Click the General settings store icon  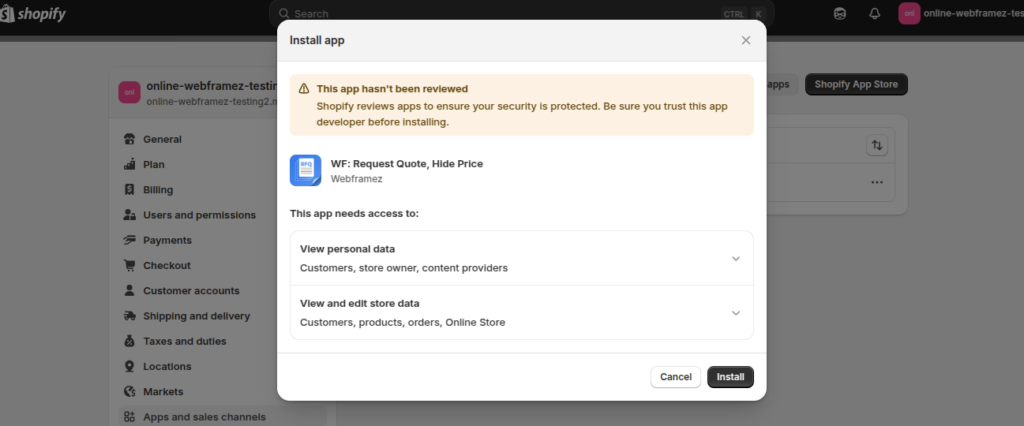(x=129, y=139)
